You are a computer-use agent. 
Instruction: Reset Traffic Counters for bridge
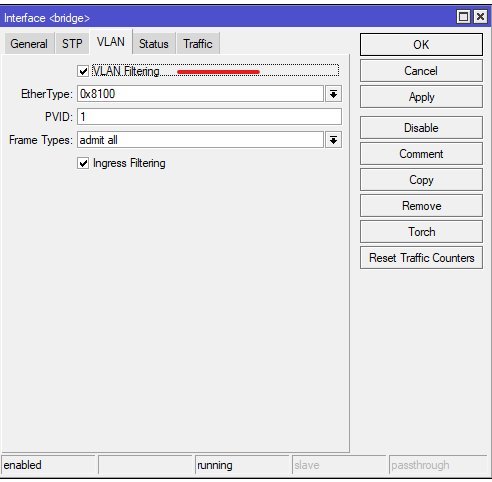pos(421,258)
